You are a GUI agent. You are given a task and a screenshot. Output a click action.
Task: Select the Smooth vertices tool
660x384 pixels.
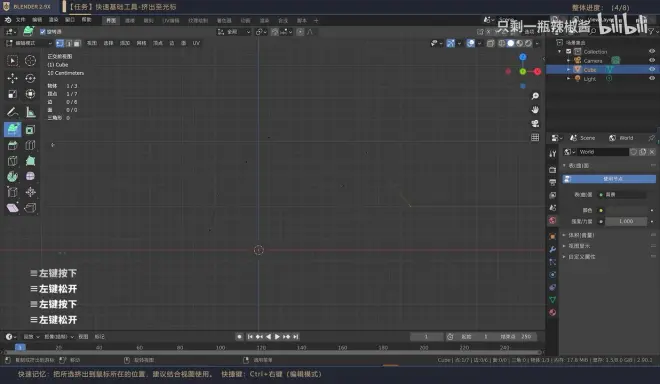[30, 176]
